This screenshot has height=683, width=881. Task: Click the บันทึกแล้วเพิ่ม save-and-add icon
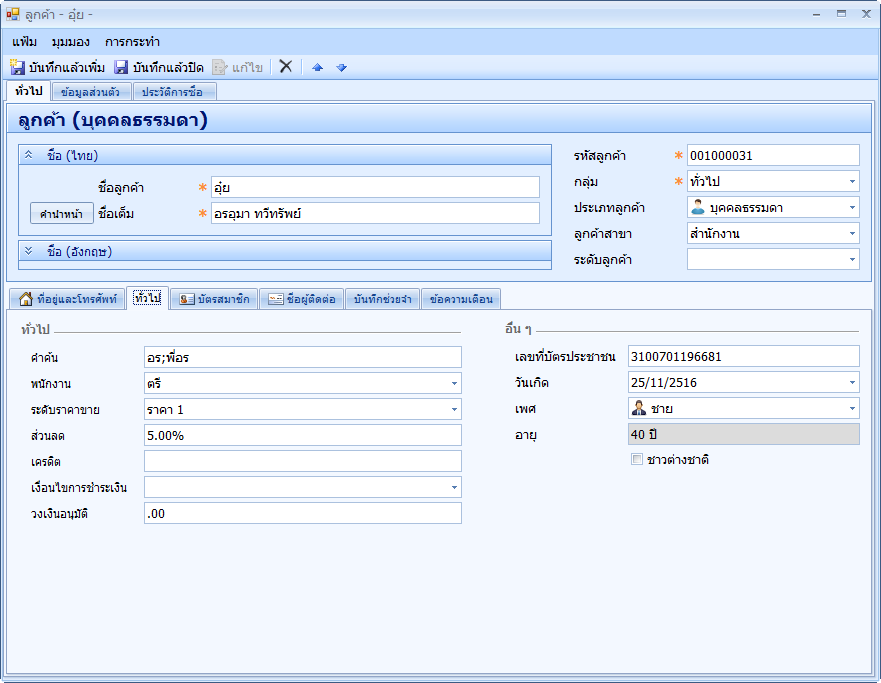(18, 67)
